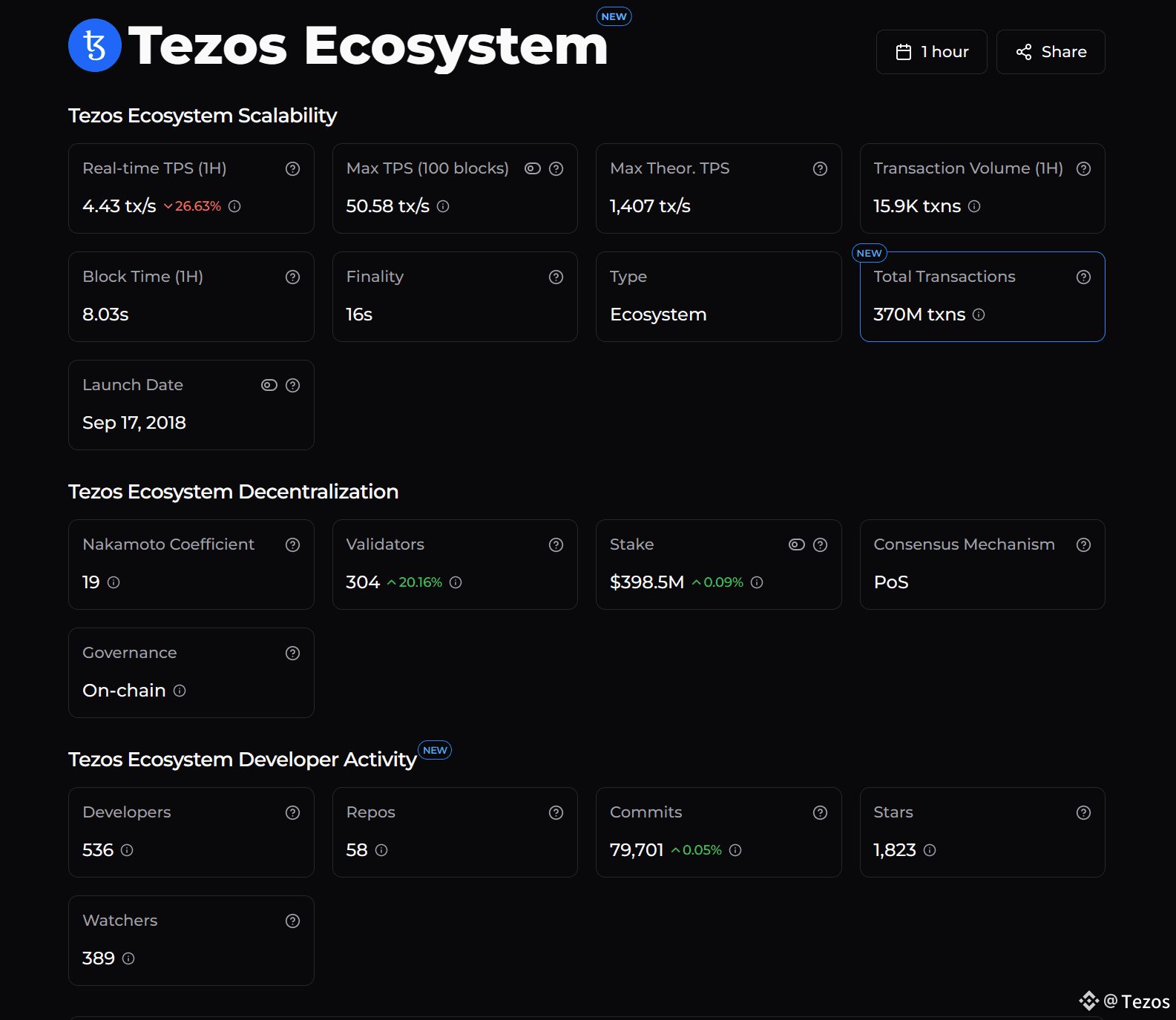Image resolution: width=1176 pixels, height=1020 pixels.
Task: Show info for 15.9K txns value
Action: coord(974,206)
